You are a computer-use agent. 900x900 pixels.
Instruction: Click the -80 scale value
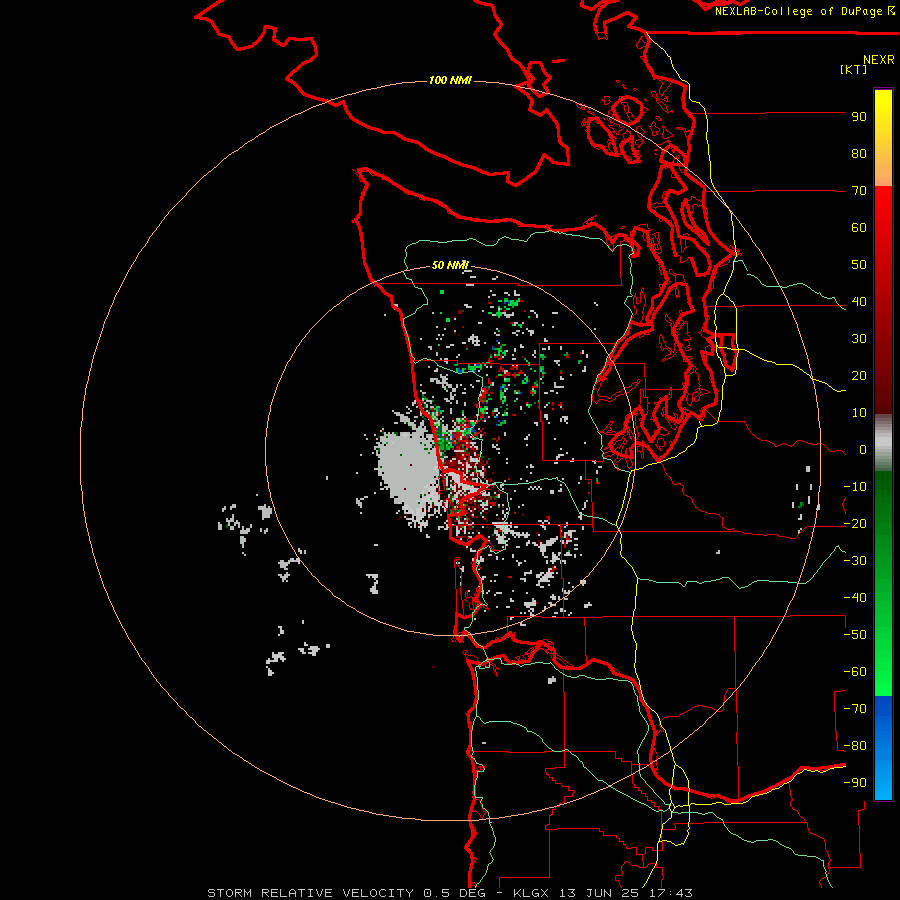[855, 746]
